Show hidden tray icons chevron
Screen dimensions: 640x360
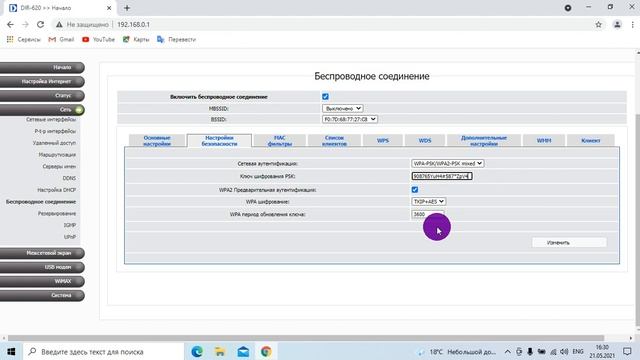507,351
